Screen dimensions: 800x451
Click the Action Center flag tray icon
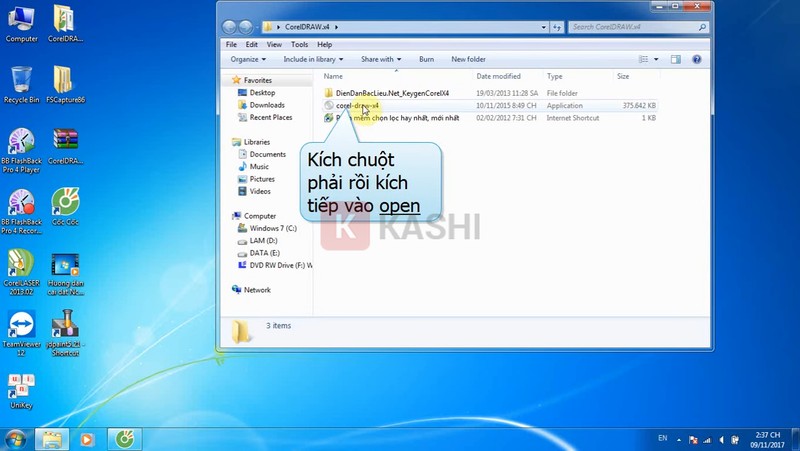pyautogui.click(x=693, y=439)
